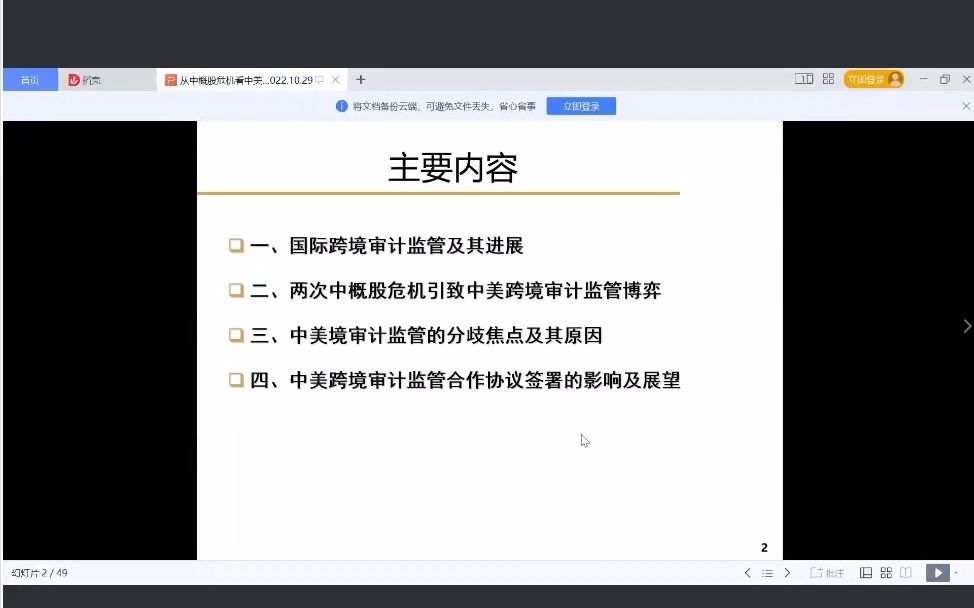The height and width of the screenshot is (608, 974).
Task: Switch to the 首页 home tab
Action: [30, 78]
